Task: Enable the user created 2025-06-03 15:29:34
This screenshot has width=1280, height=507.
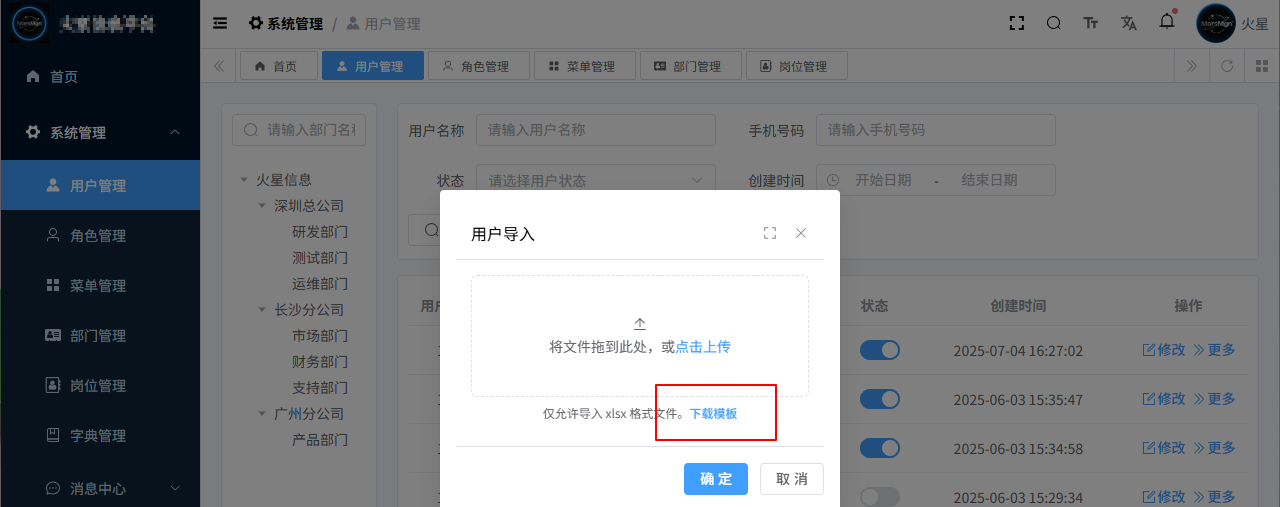Action: pos(880,496)
